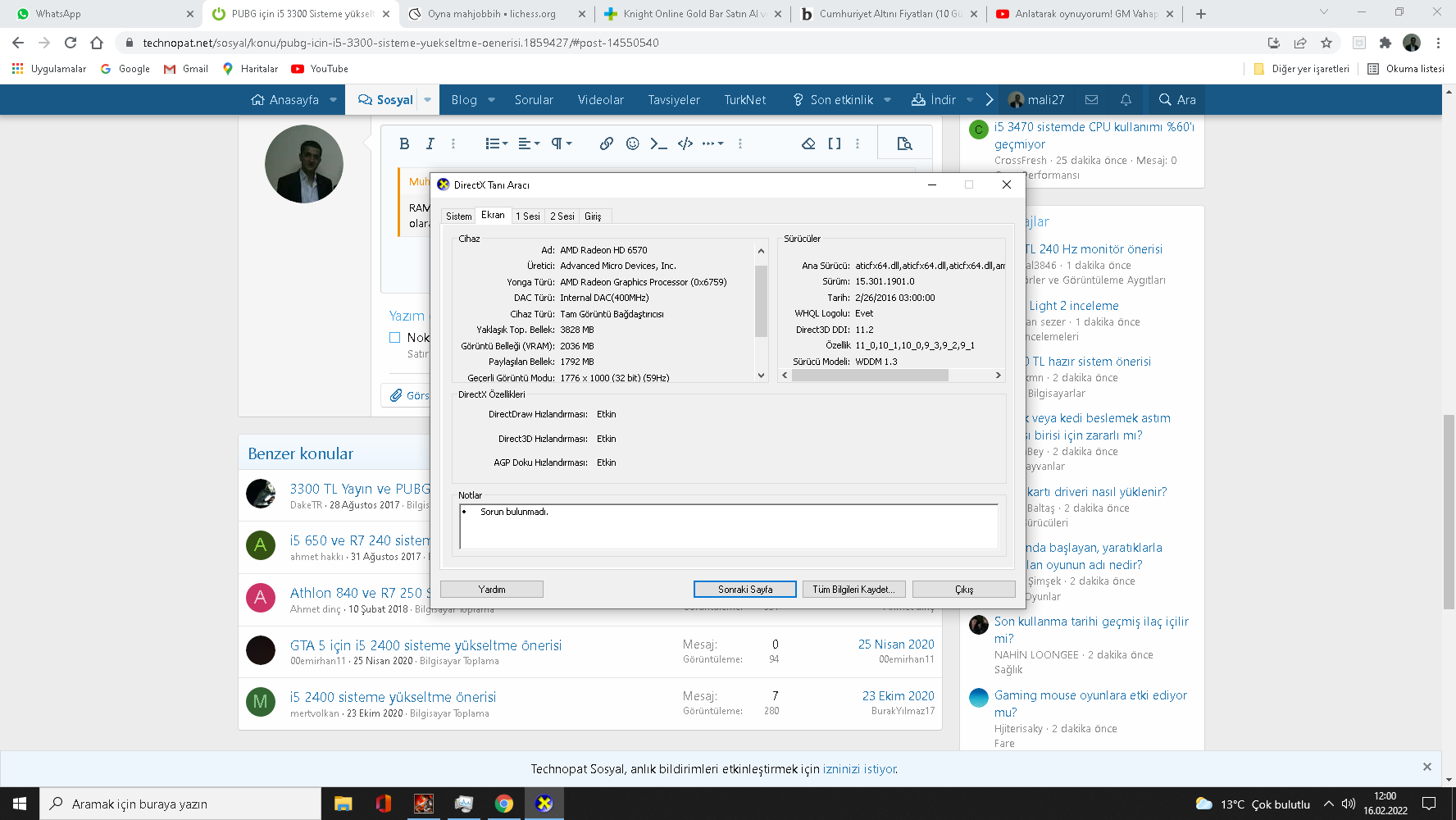The width and height of the screenshot is (1456, 820).
Task: Click the Yardım button in DirectX dialog
Action: tap(492, 590)
